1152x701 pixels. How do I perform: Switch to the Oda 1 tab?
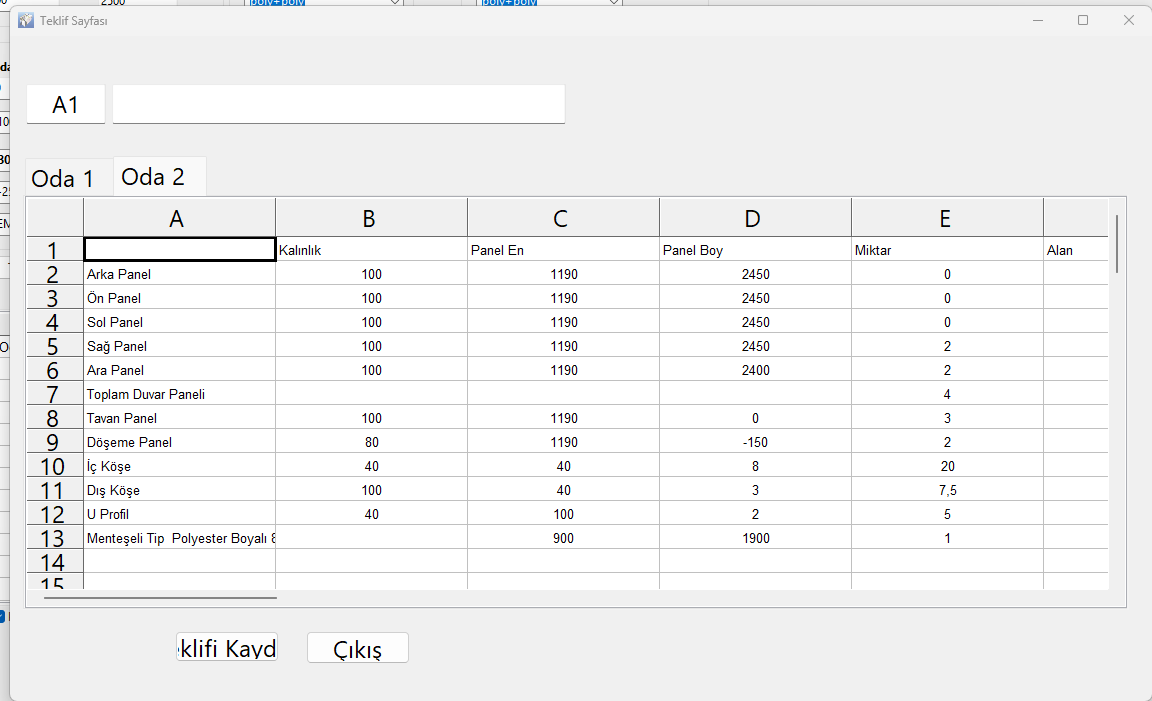click(62, 177)
